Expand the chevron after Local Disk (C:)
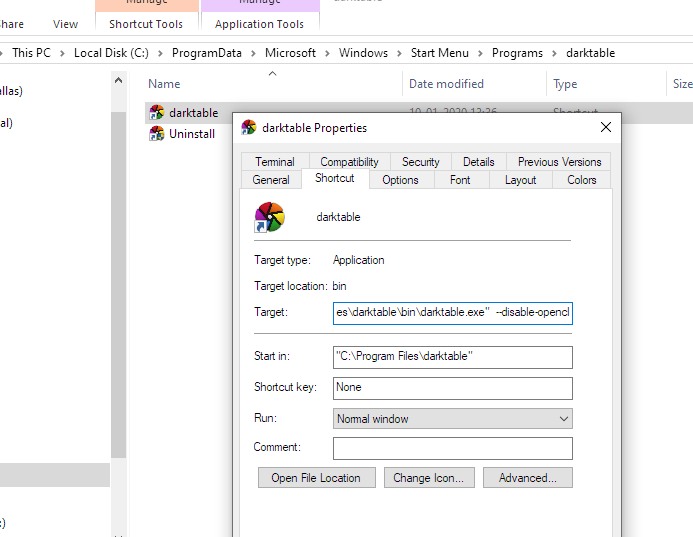Viewport: 693px width, 537px height. click(160, 53)
